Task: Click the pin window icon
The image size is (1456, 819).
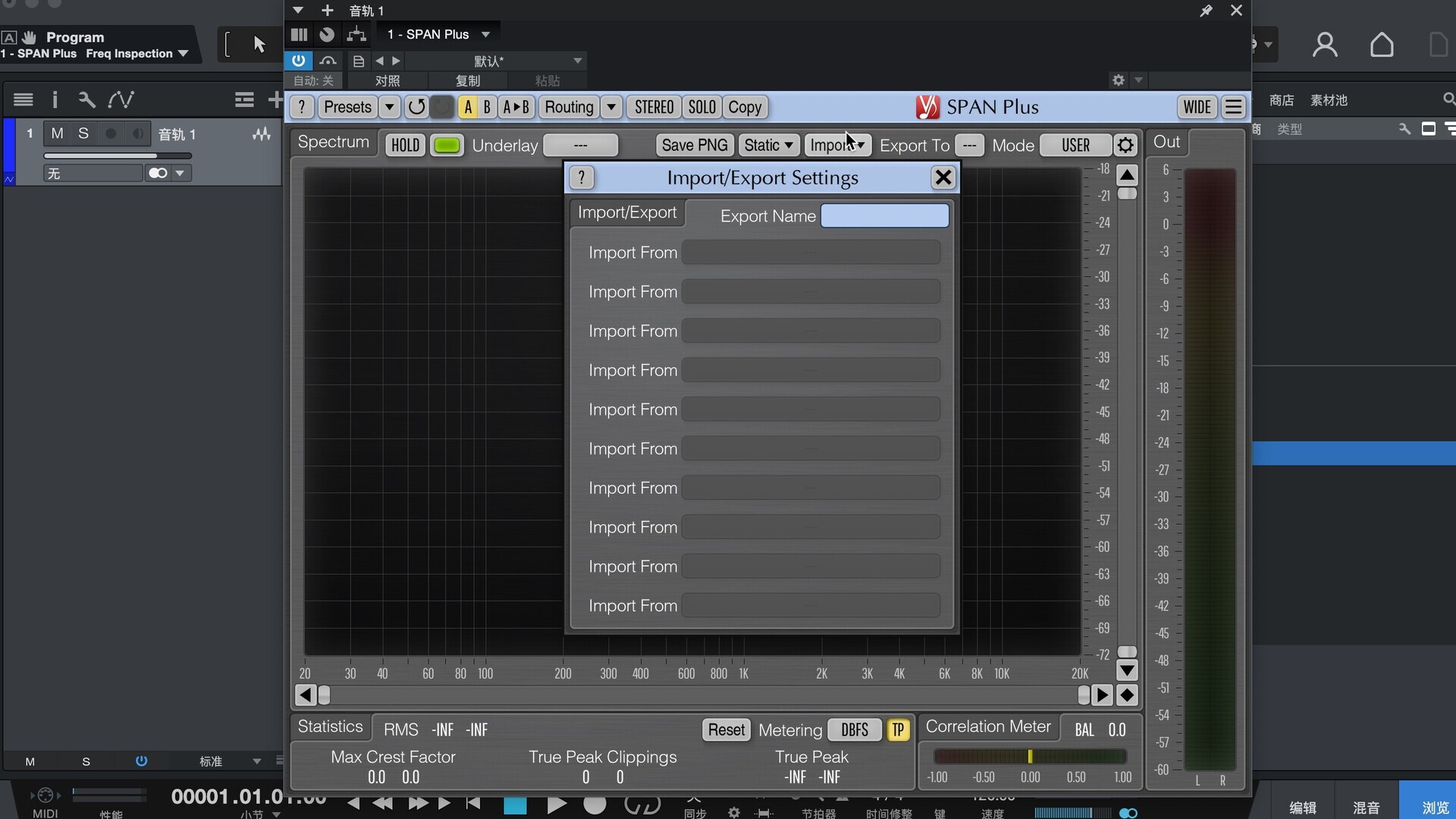Action: 1206,11
